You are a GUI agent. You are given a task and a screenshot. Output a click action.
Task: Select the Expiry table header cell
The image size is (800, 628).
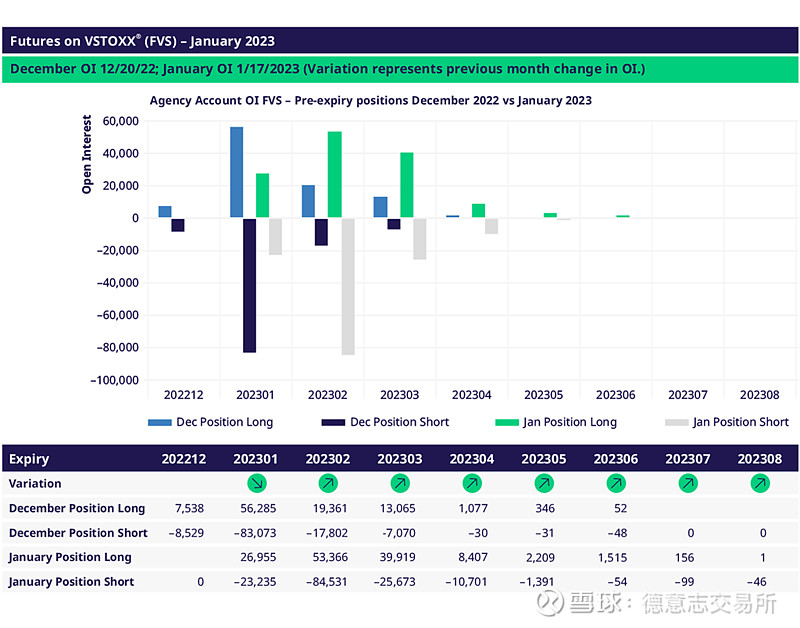pos(30,459)
